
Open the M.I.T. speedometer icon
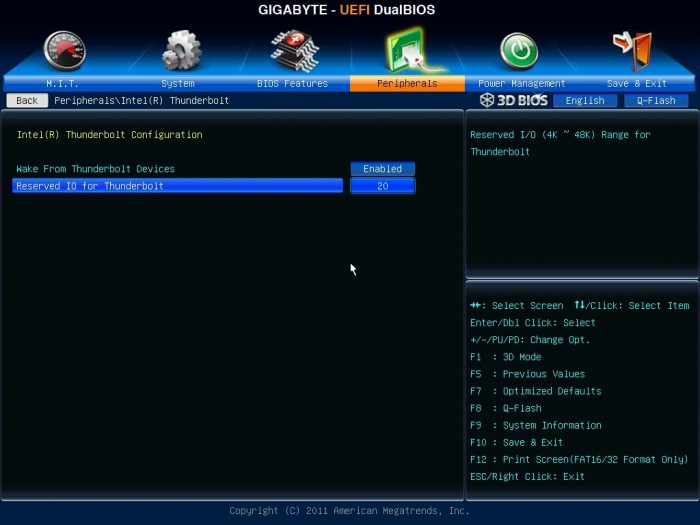tap(65, 50)
